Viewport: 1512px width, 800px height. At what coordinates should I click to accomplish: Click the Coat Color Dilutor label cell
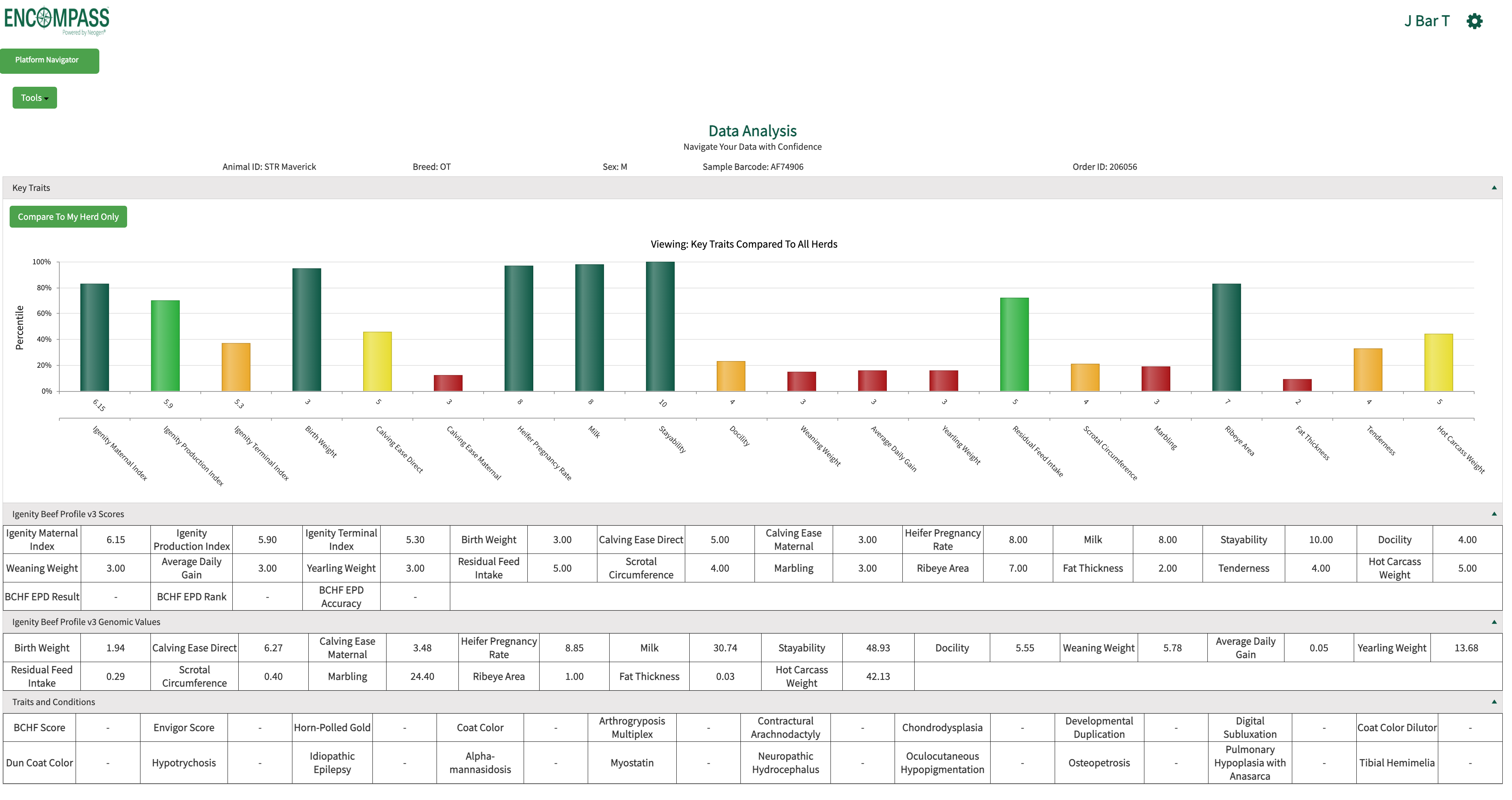[x=1396, y=727]
